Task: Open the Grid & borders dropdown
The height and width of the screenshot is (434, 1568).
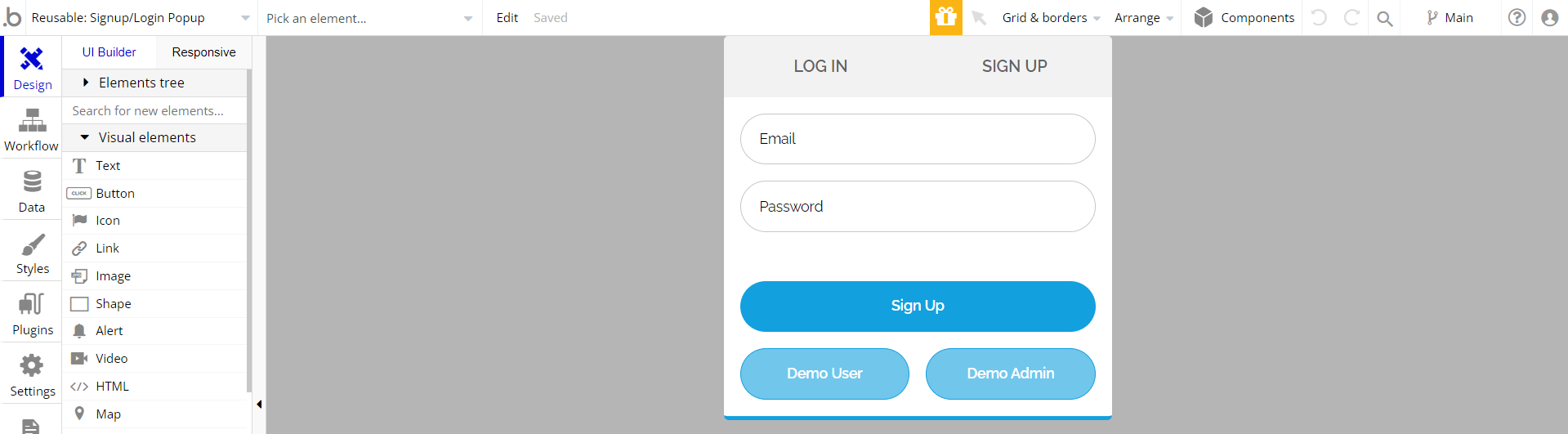Action: coord(1051,18)
